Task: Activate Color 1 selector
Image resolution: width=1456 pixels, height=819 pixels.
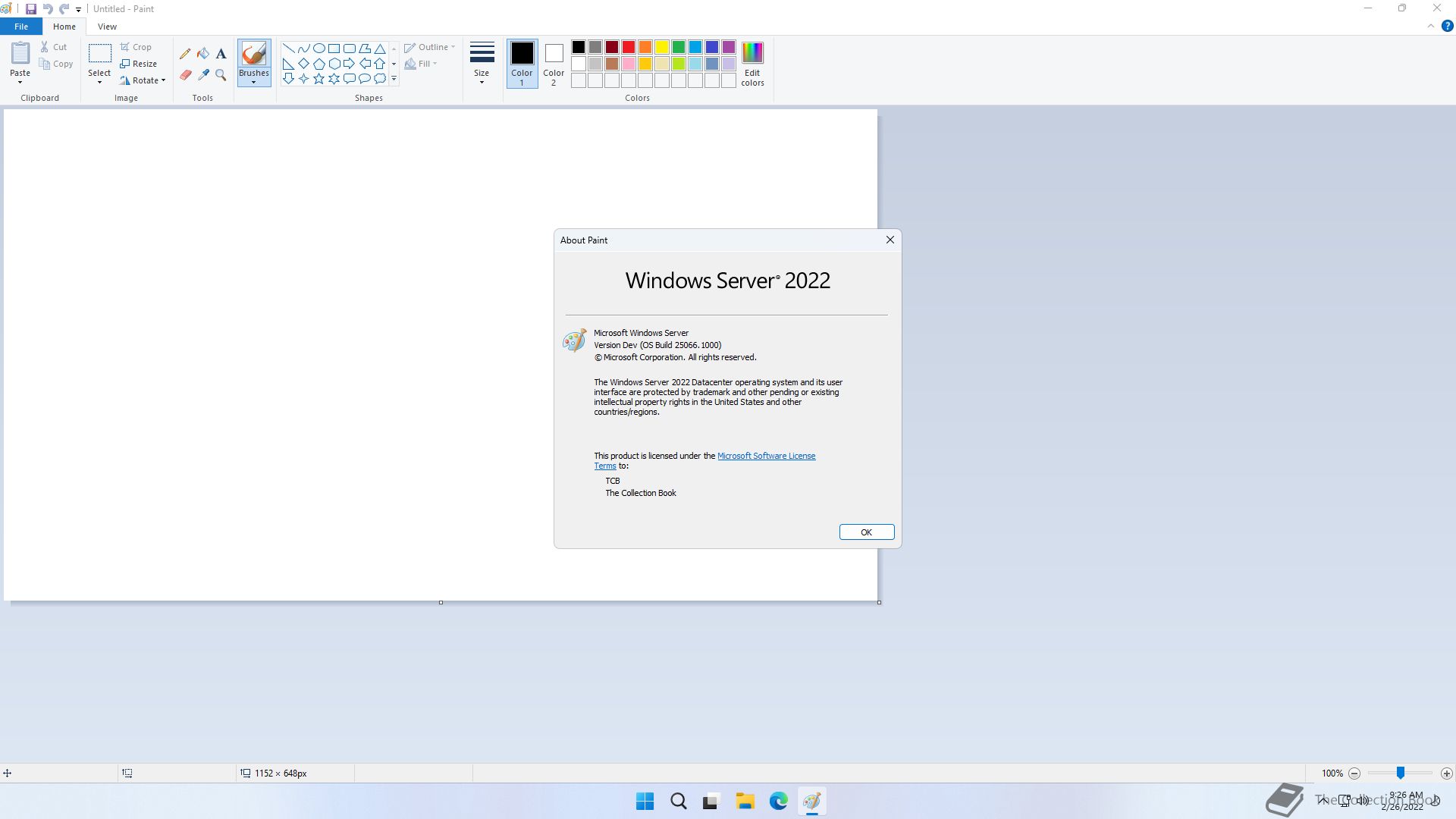Action: tap(522, 64)
